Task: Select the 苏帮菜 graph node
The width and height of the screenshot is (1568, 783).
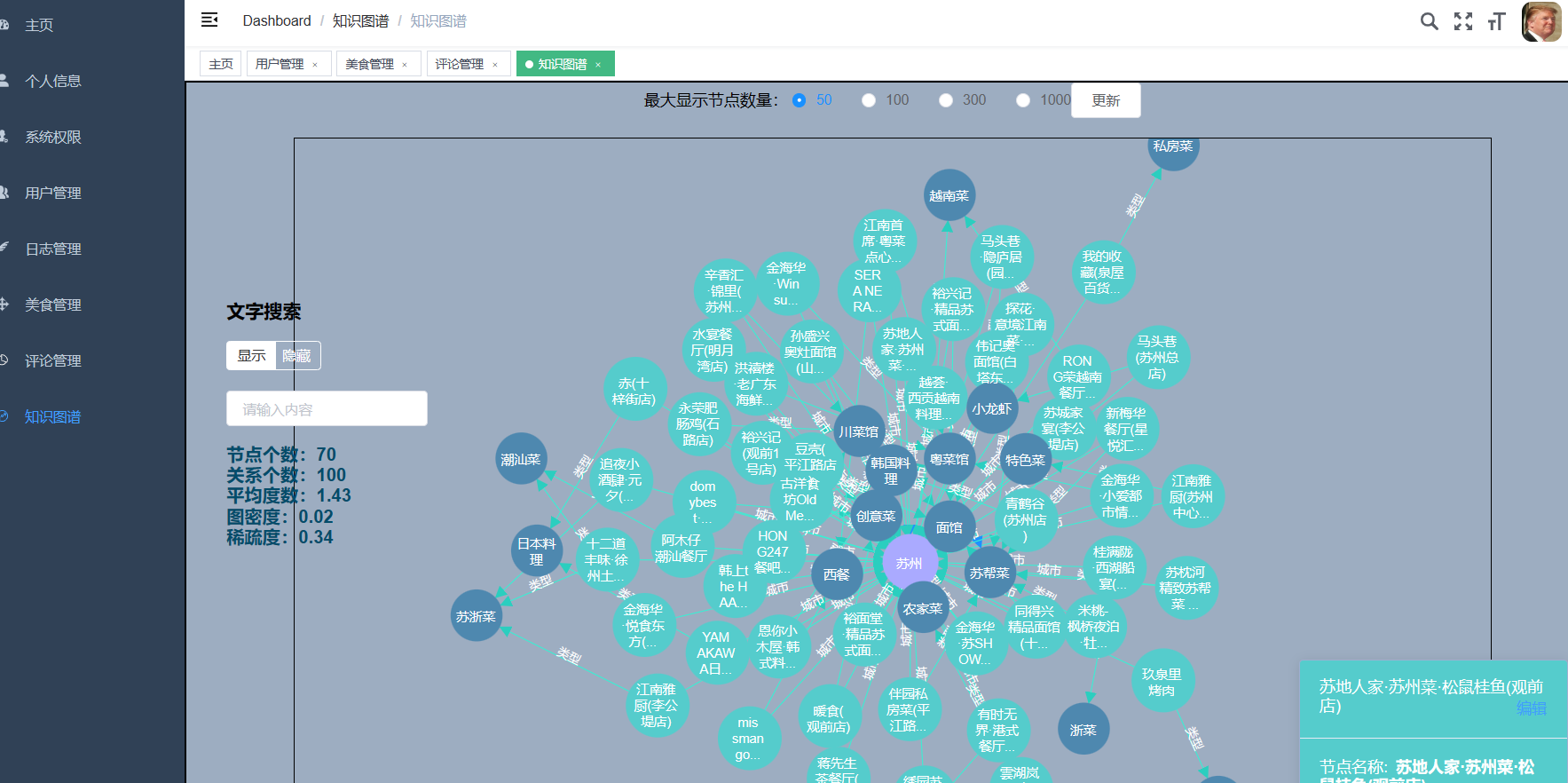Action: 989,573
